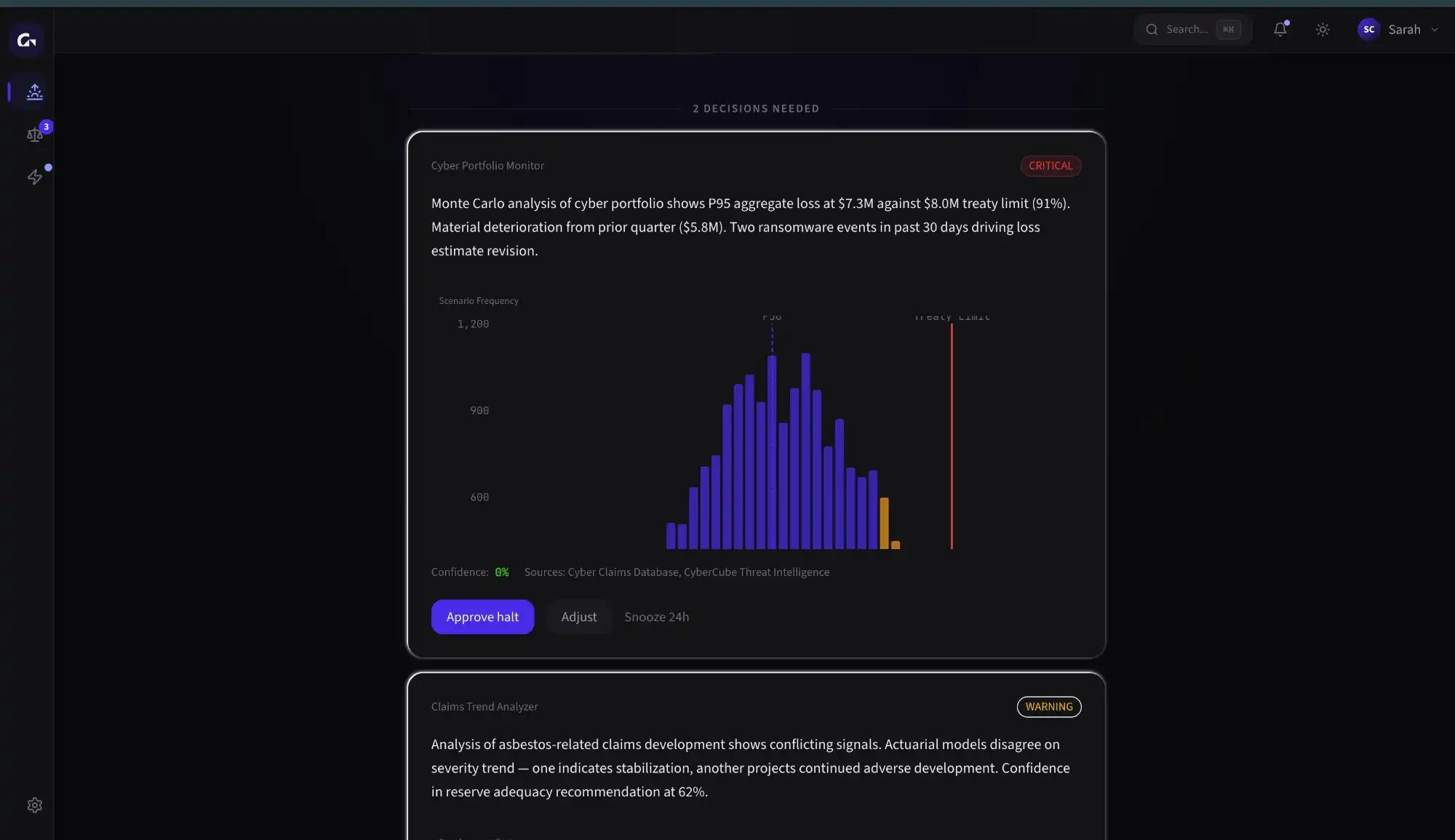Click the search magnifier icon
Image resolution: width=1455 pixels, height=840 pixels.
coord(1152,30)
